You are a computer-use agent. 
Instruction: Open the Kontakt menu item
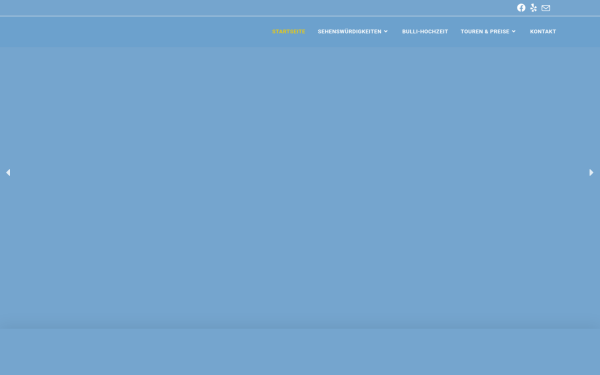(x=543, y=31)
